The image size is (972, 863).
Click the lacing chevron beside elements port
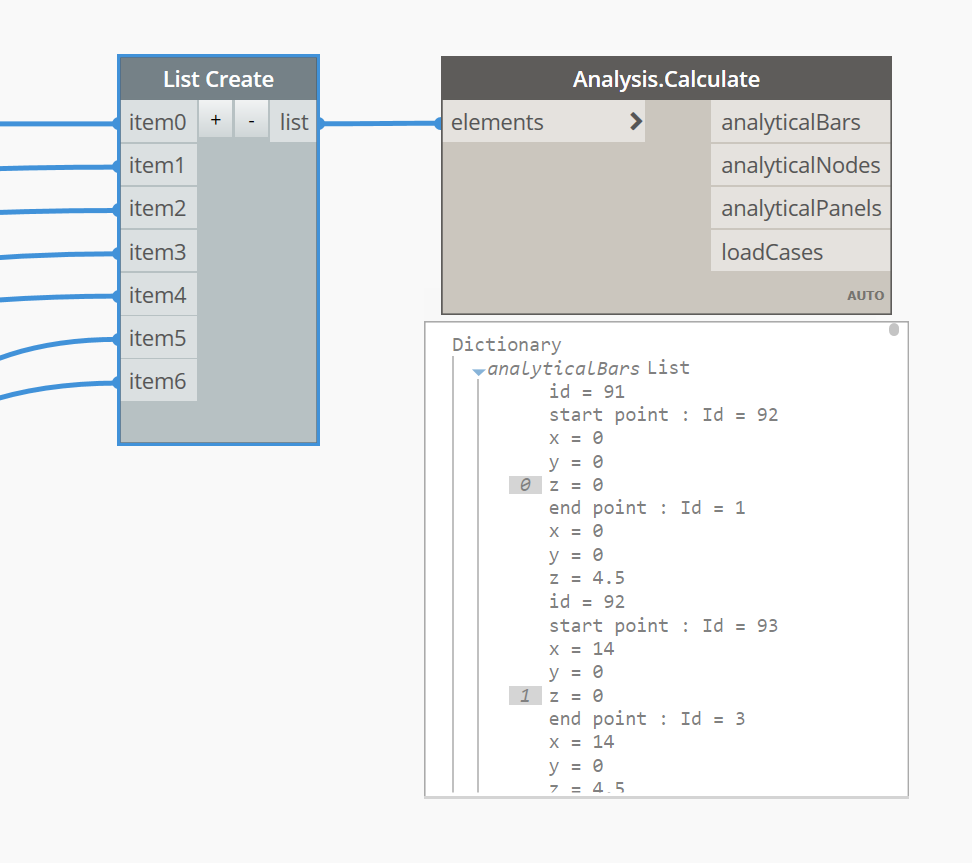point(636,122)
